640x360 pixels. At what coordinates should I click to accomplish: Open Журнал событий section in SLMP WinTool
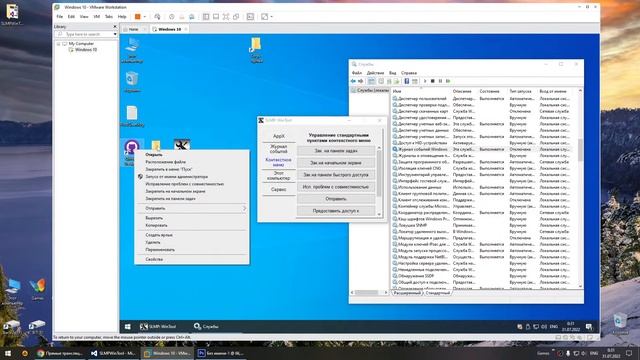click(279, 149)
